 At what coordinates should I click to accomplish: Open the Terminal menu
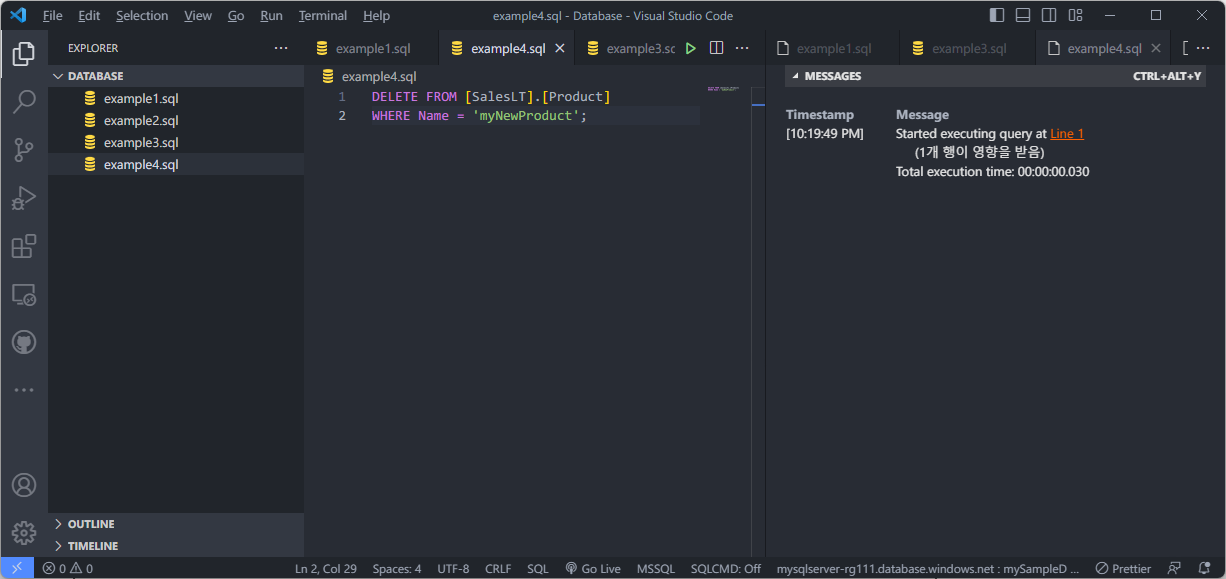323,16
